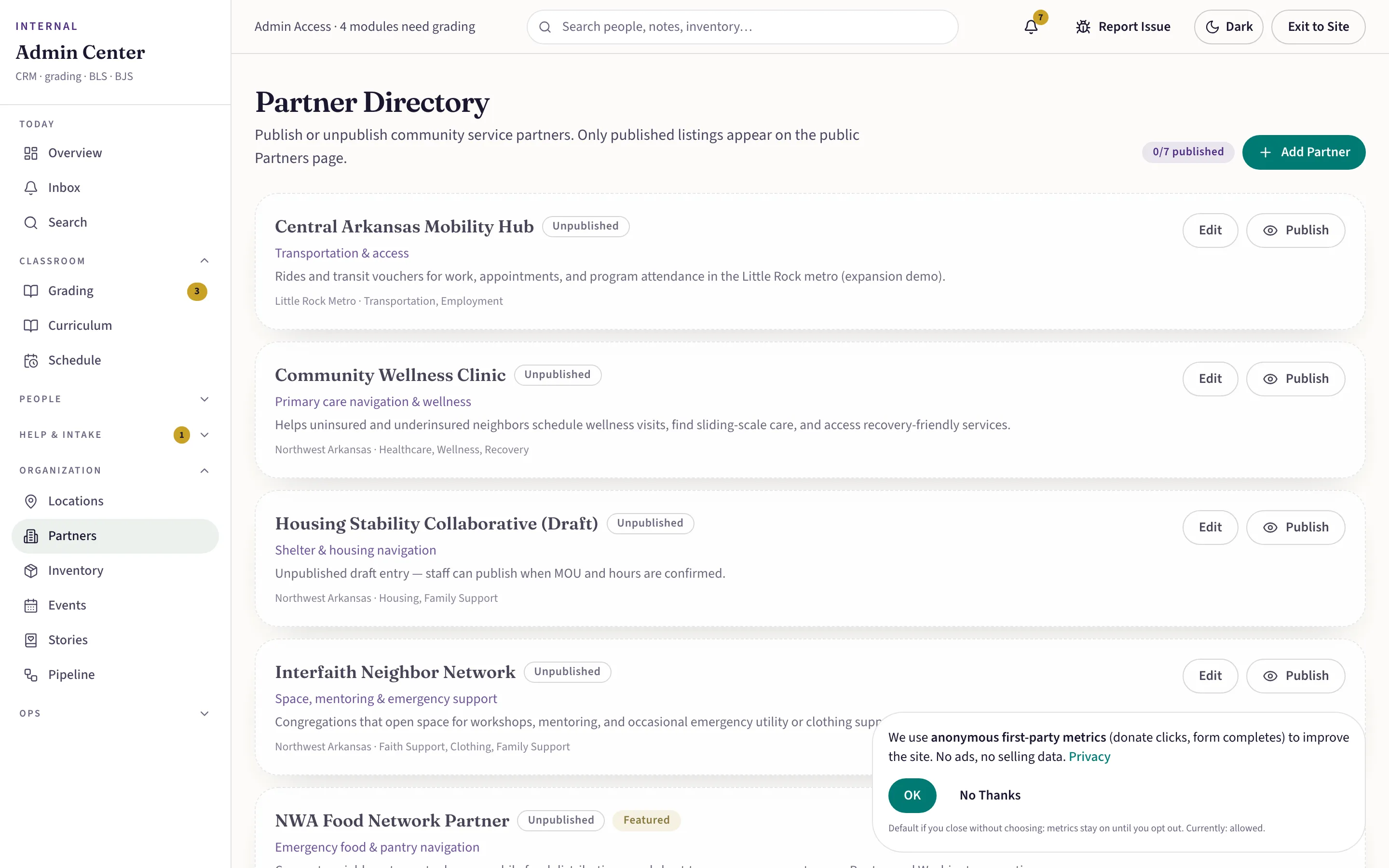Publish Interfaith Neighbor Network listing
This screenshot has height=868, width=1389.
pos(1295,676)
